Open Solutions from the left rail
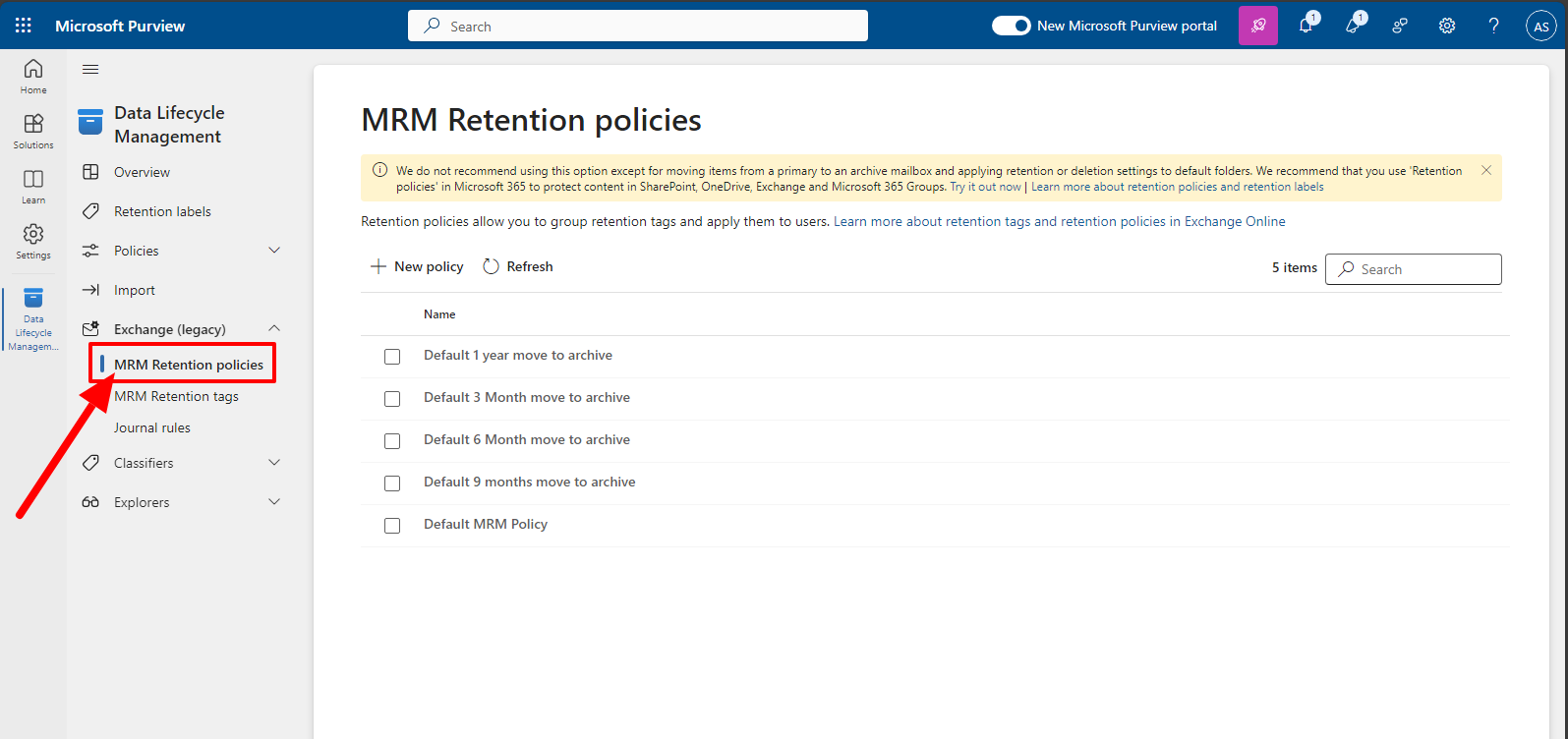The height and width of the screenshot is (739, 1568). pos(33,131)
